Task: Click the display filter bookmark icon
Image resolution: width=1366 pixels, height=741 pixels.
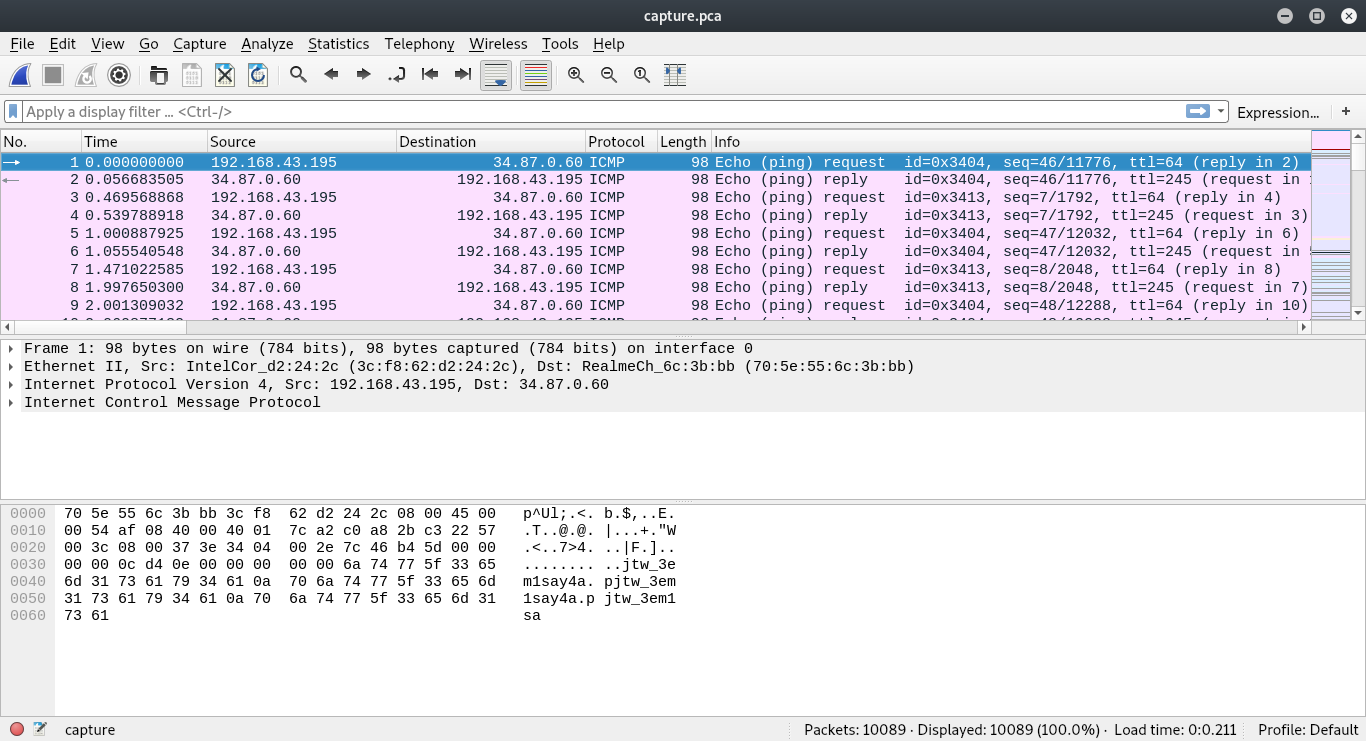Action: click(13, 112)
